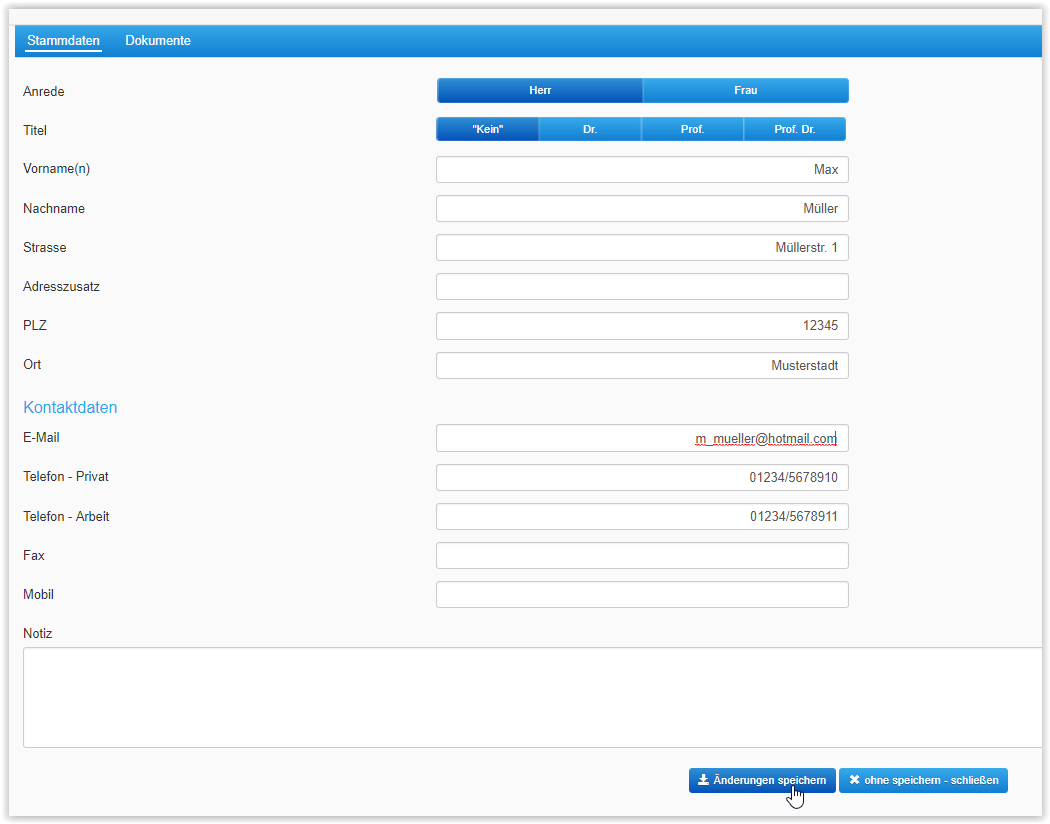Click the Ort field with Musterstadt
1050x824 pixels.
point(642,366)
